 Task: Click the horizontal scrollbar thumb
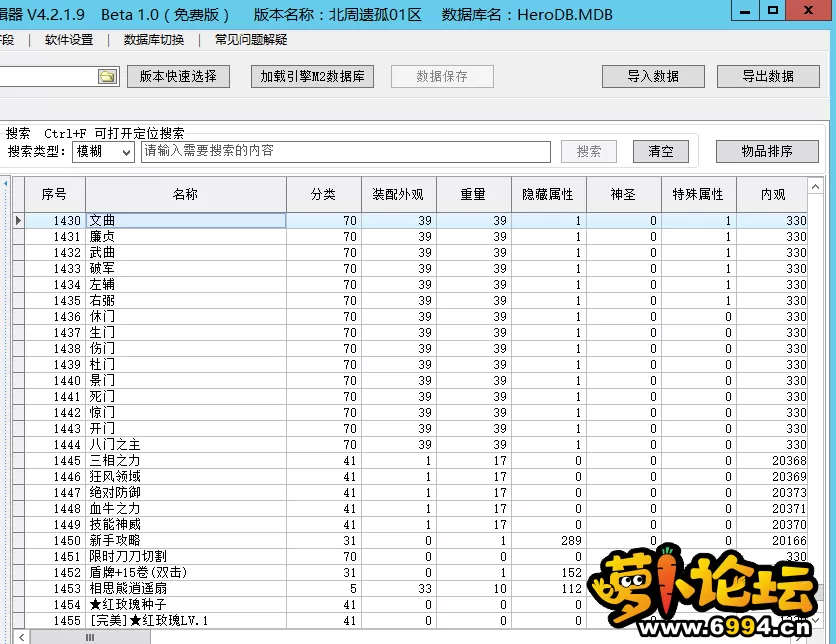pos(90,637)
